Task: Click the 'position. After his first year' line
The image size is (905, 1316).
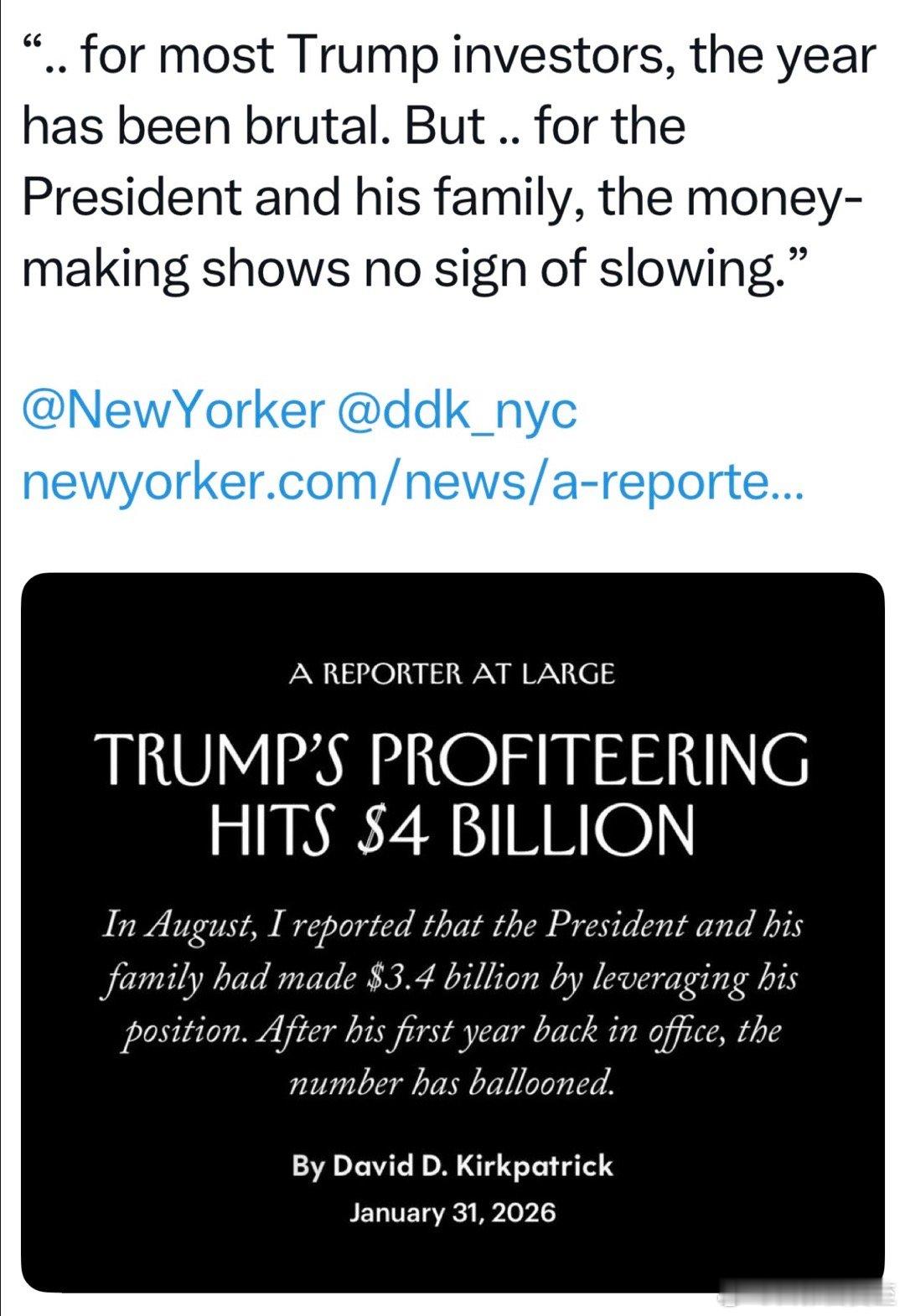Action: tap(452, 1030)
